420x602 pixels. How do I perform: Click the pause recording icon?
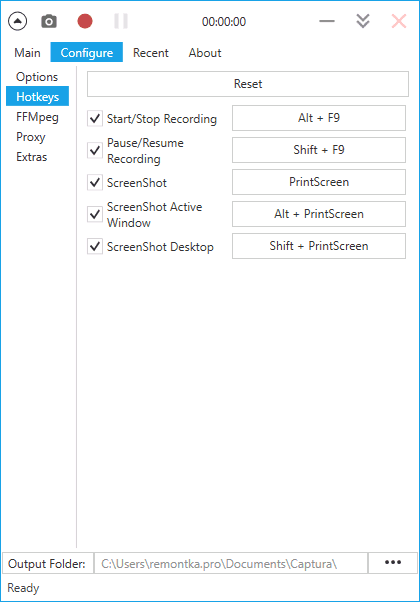pyautogui.click(x=121, y=22)
